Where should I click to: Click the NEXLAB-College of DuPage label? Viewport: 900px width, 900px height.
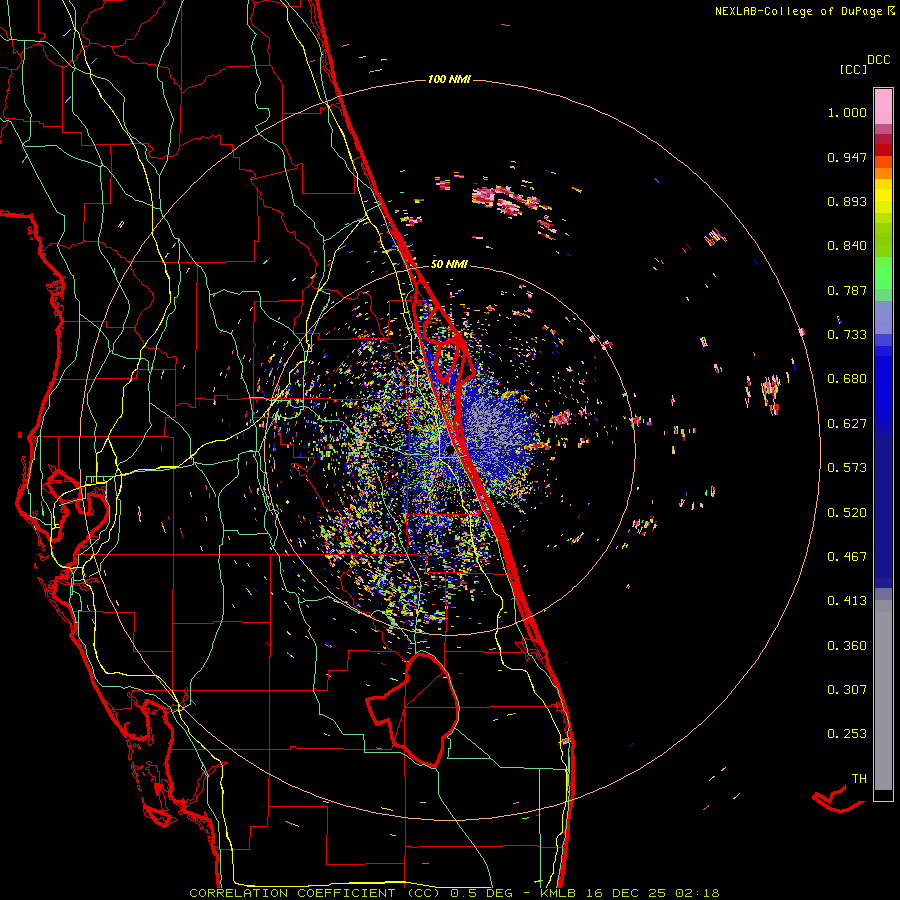pyautogui.click(x=798, y=11)
